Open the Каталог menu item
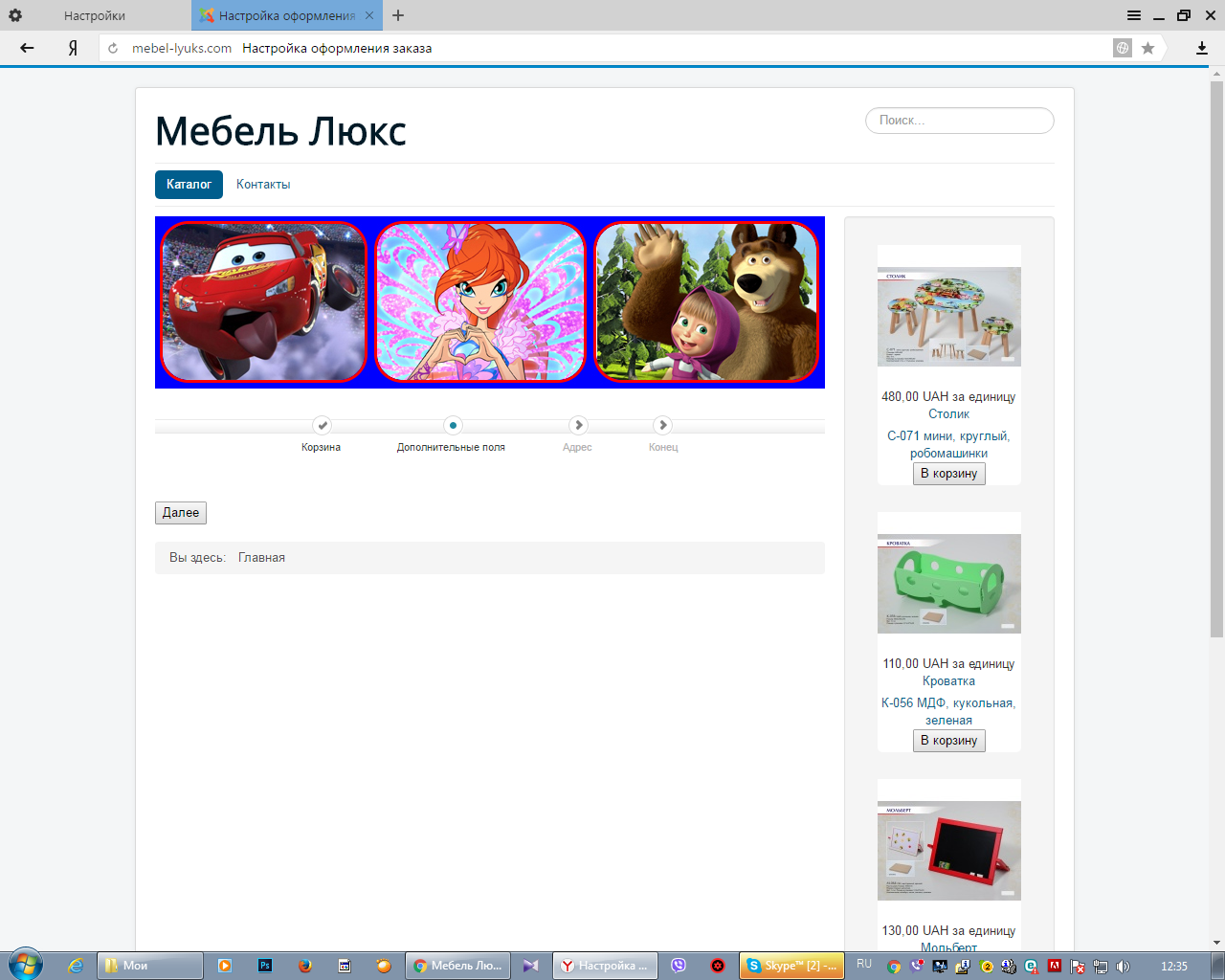1225x980 pixels. (x=189, y=185)
